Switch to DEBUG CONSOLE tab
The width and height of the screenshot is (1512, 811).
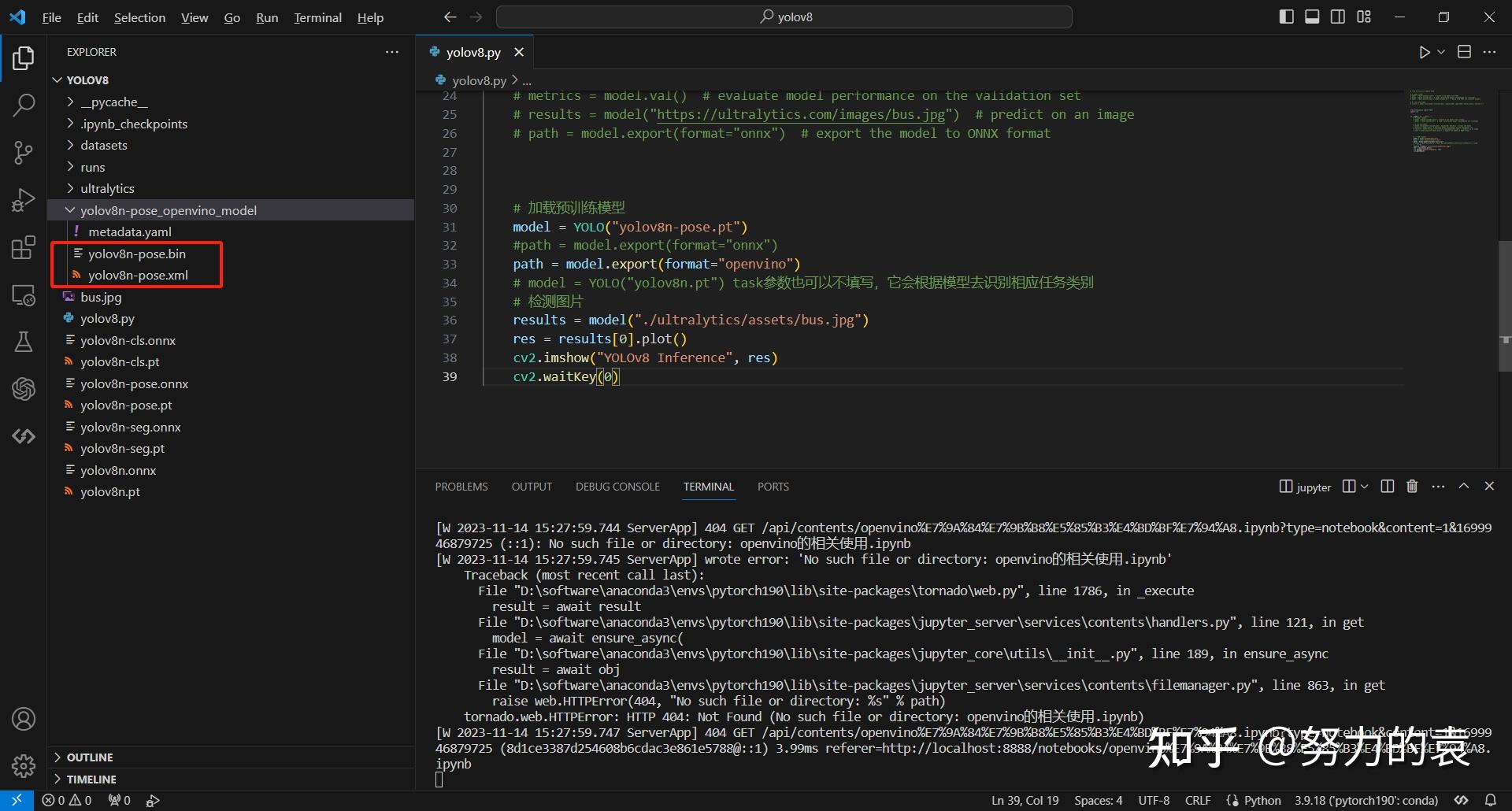coord(617,487)
